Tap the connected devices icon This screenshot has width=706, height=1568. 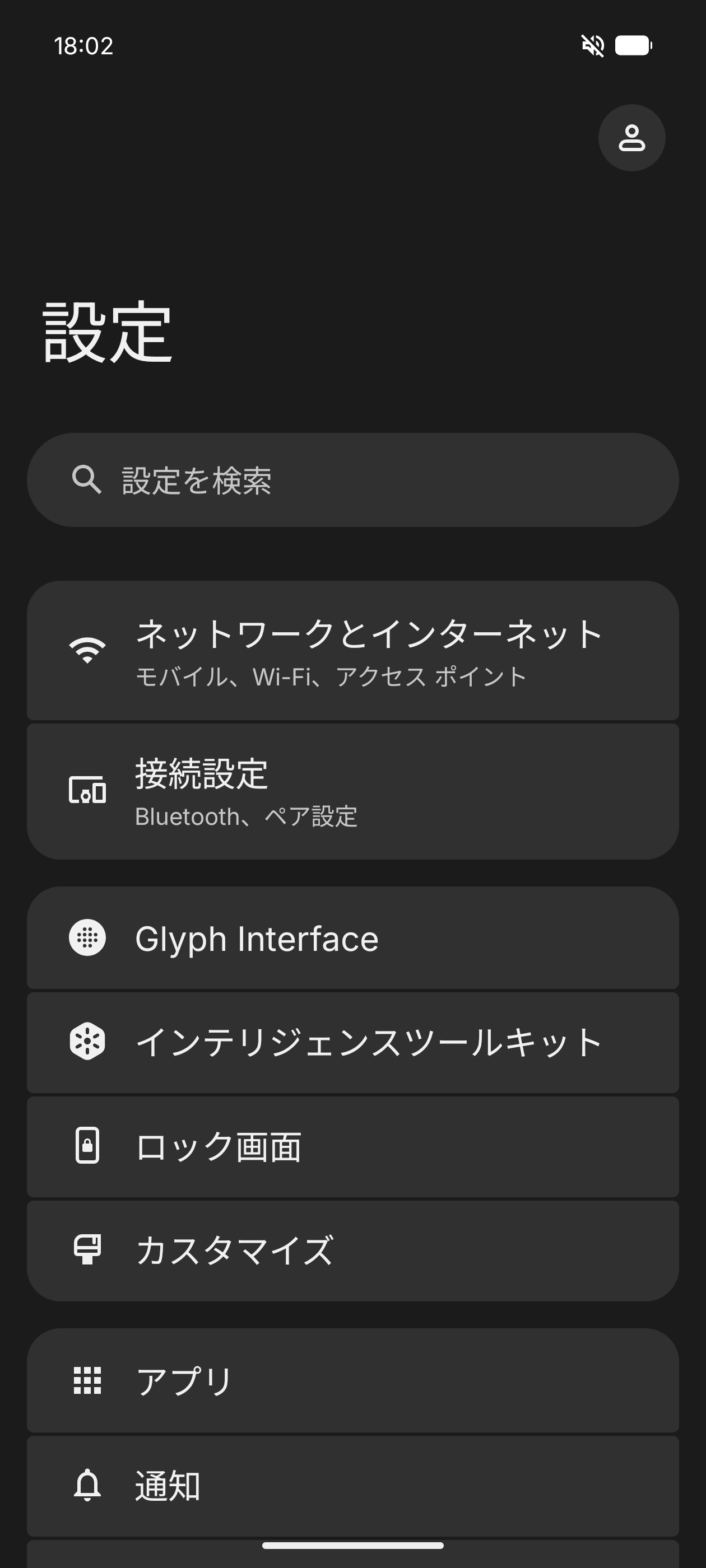coord(87,790)
